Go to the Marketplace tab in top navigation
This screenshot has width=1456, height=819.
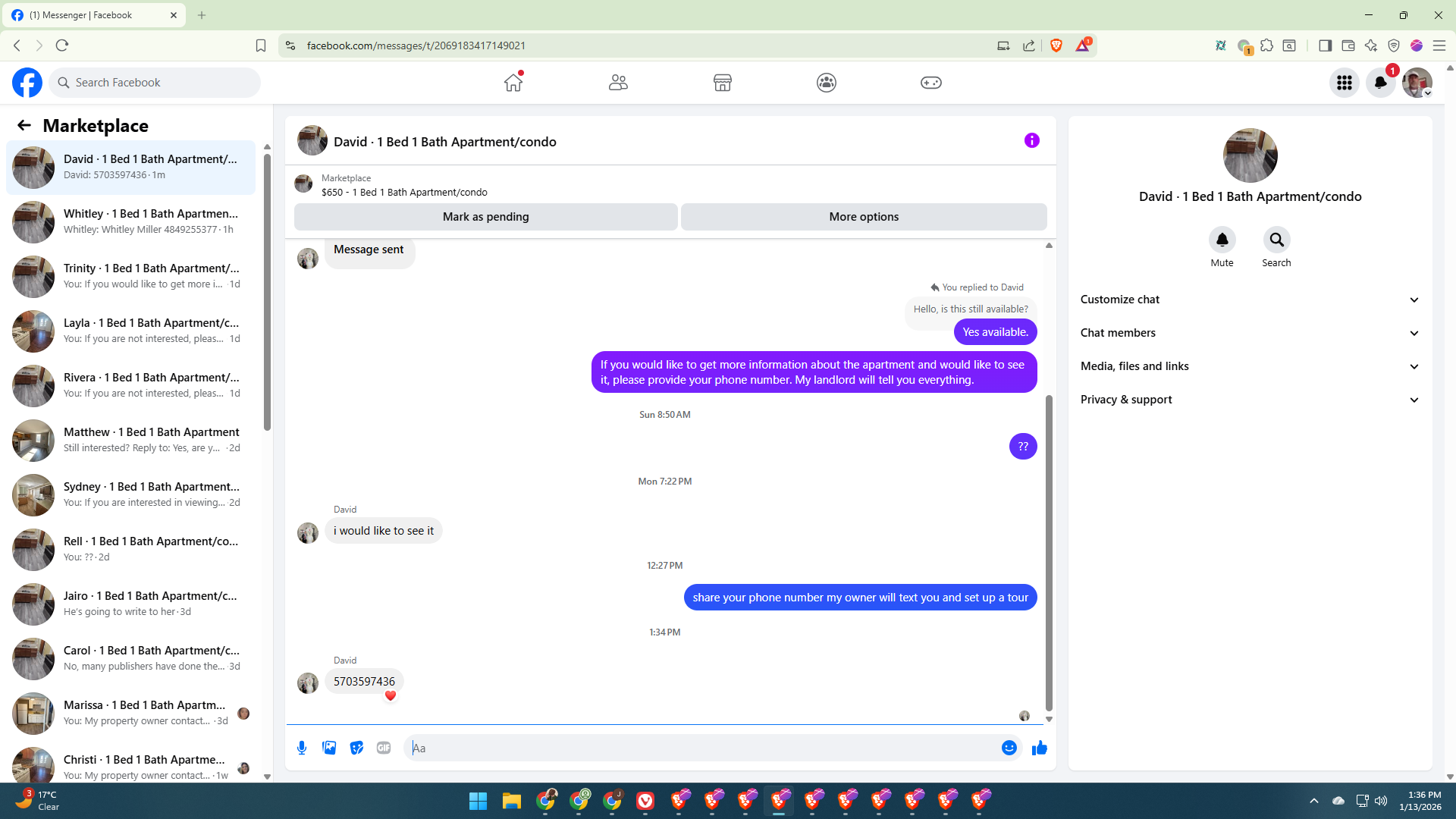(x=722, y=83)
